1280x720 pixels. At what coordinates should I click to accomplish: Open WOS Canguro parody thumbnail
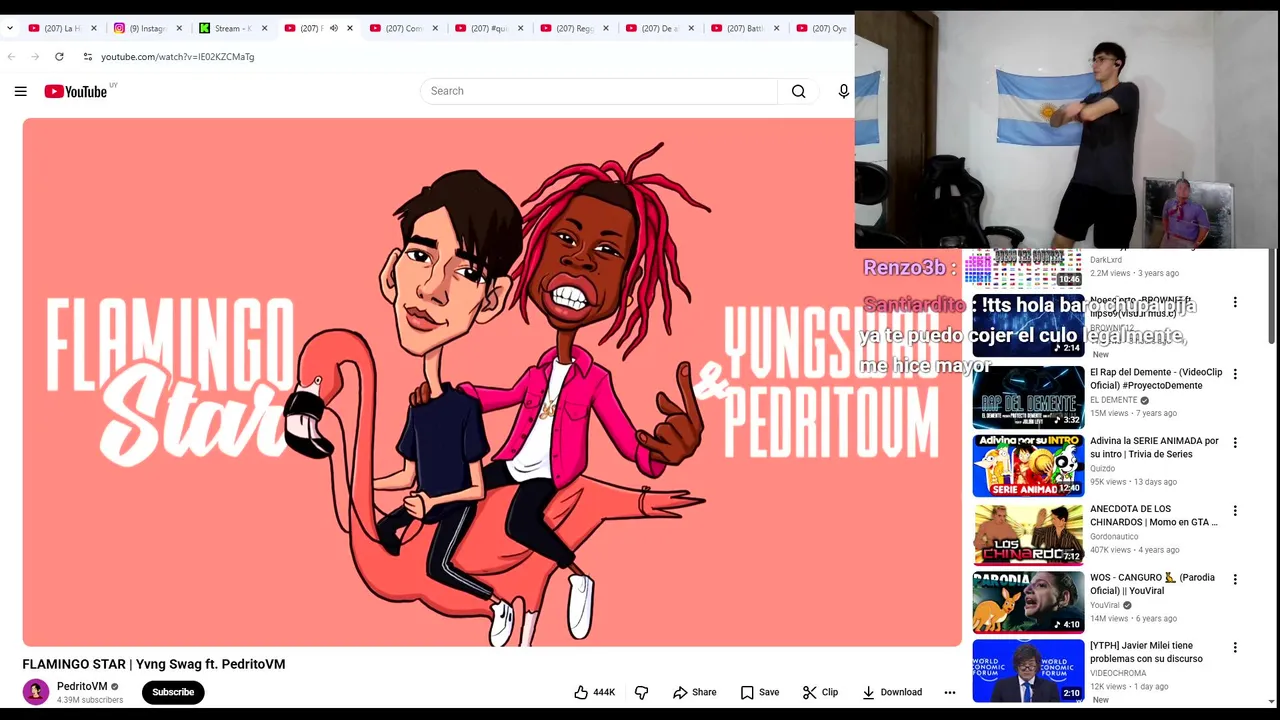[1028, 602]
